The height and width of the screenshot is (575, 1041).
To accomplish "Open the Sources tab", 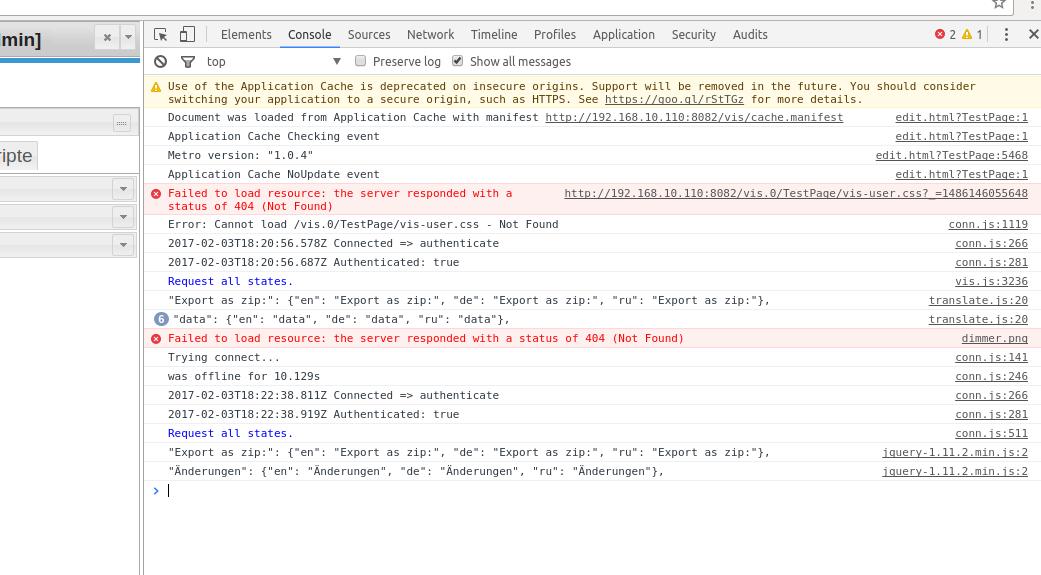I will (369, 34).
